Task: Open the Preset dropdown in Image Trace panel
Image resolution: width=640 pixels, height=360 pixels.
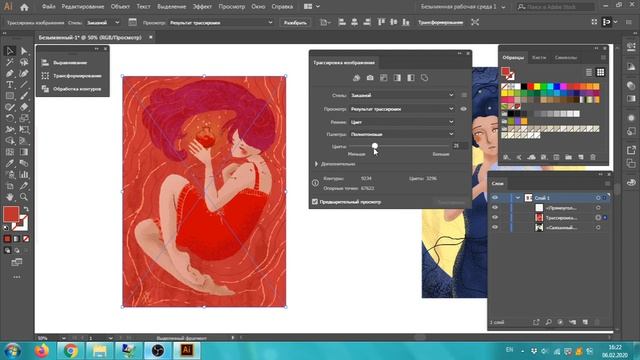Action: (x=402, y=95)
